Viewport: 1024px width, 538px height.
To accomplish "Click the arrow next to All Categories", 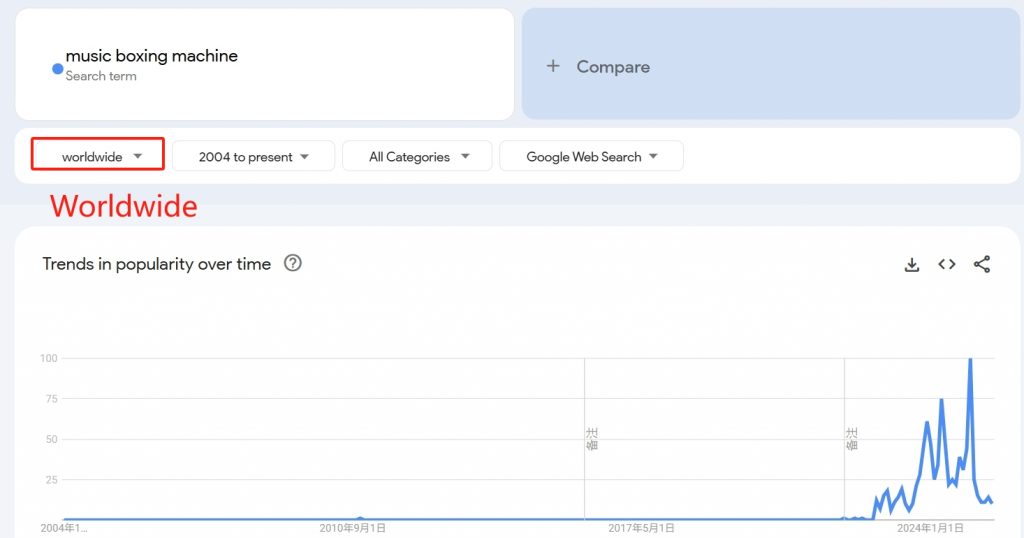I will click(x=465, y=157).
